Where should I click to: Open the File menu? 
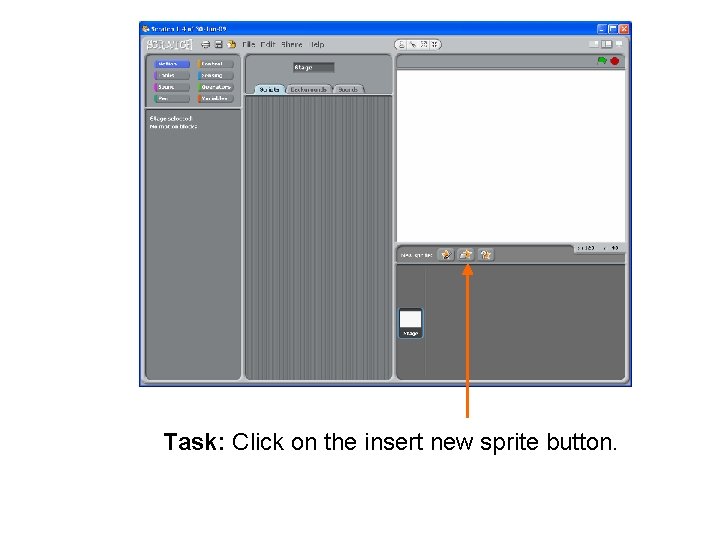[248, 45]
